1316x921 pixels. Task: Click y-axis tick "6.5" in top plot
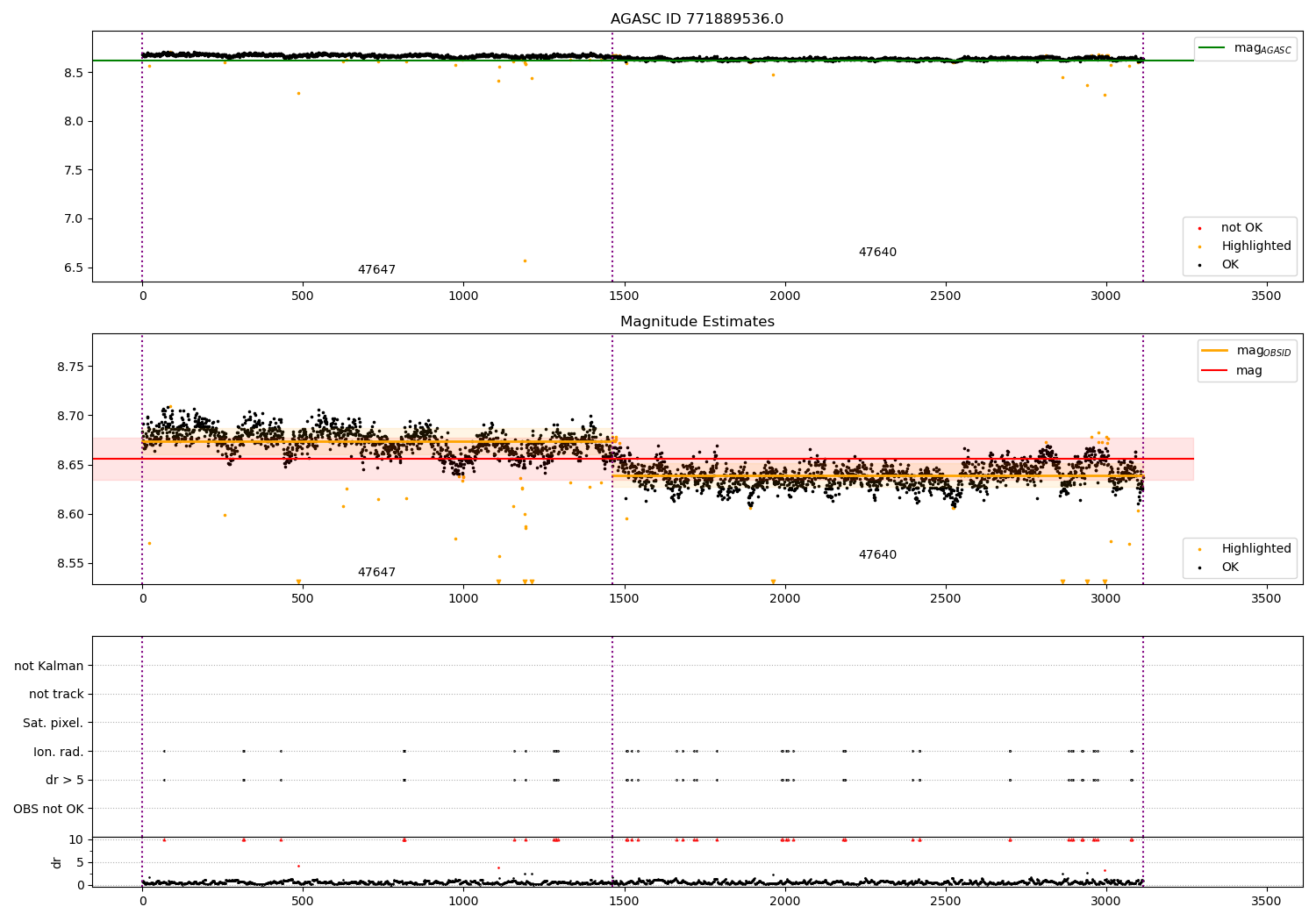click(x=74, y=268)
